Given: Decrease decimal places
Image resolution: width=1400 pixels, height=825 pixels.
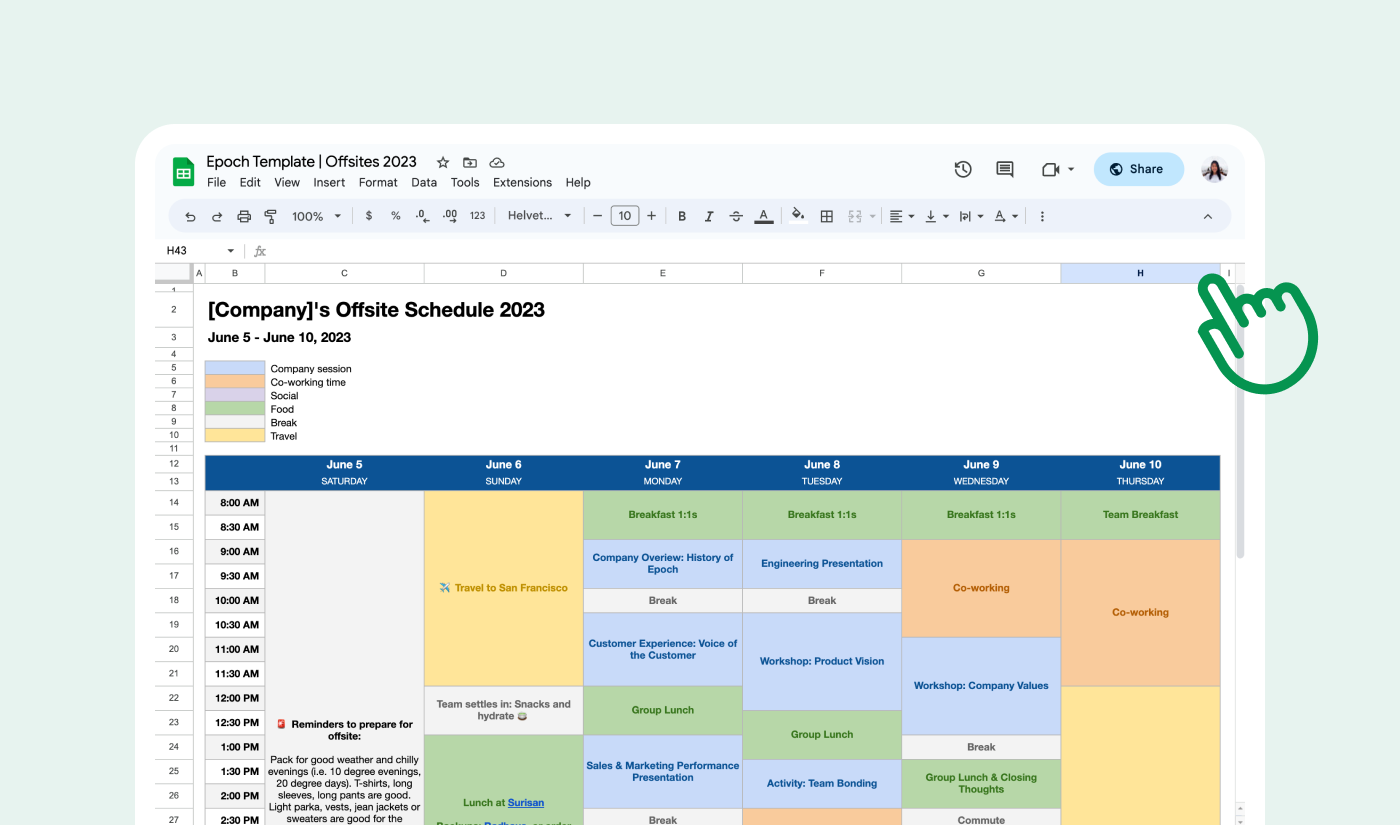Looking at the screenshot, I should (422, 216).
